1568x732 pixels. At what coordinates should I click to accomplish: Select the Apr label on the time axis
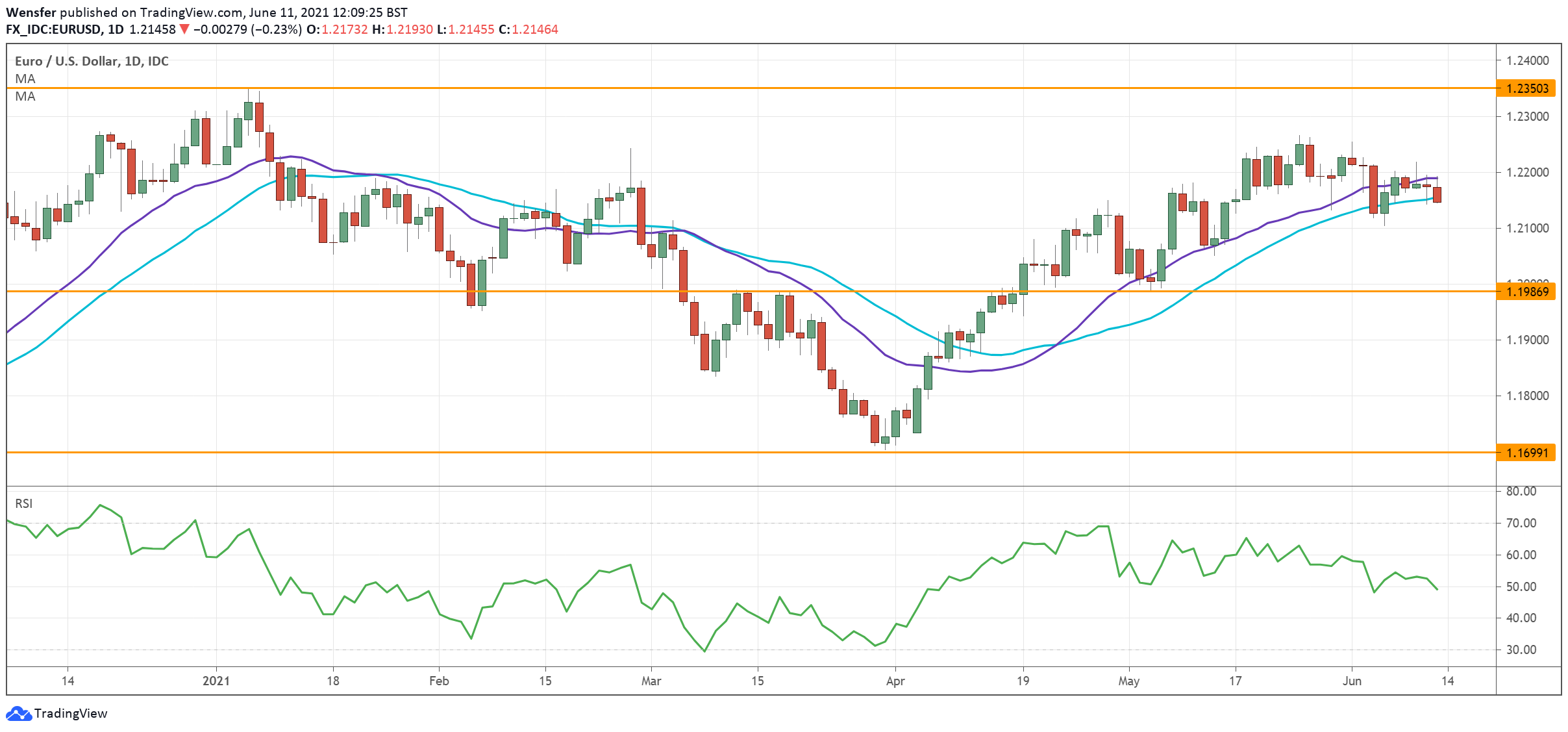point(895,681)
